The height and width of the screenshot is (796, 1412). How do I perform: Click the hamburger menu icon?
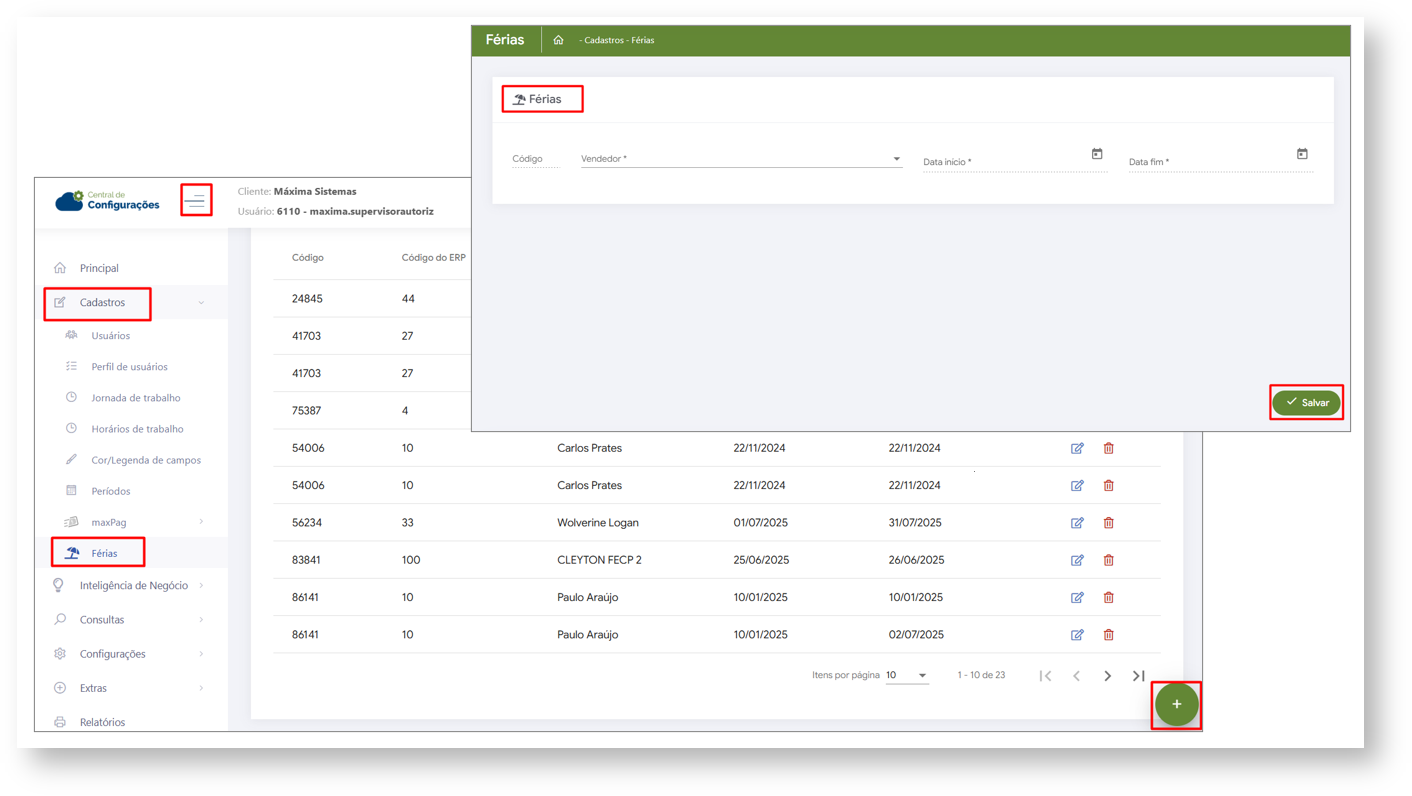coord(195,201)
